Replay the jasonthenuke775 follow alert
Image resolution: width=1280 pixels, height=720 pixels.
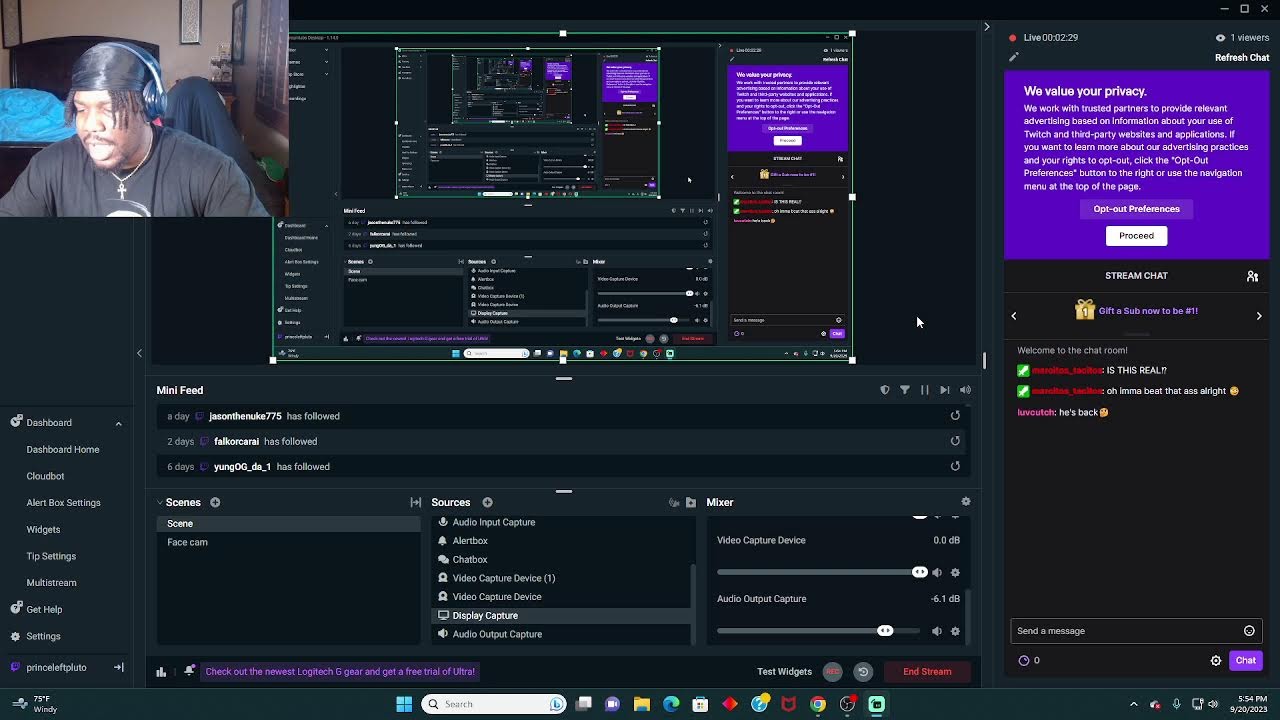coord(955,415)
